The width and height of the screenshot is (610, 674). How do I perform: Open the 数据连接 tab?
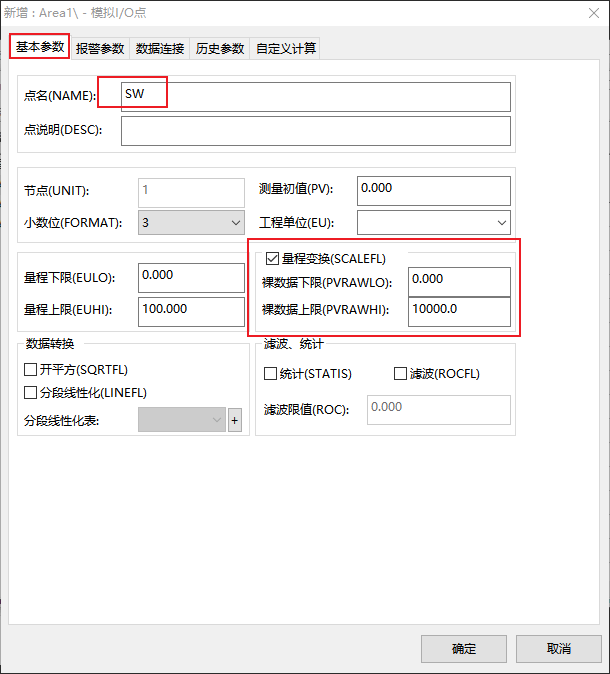coord(159,48)
